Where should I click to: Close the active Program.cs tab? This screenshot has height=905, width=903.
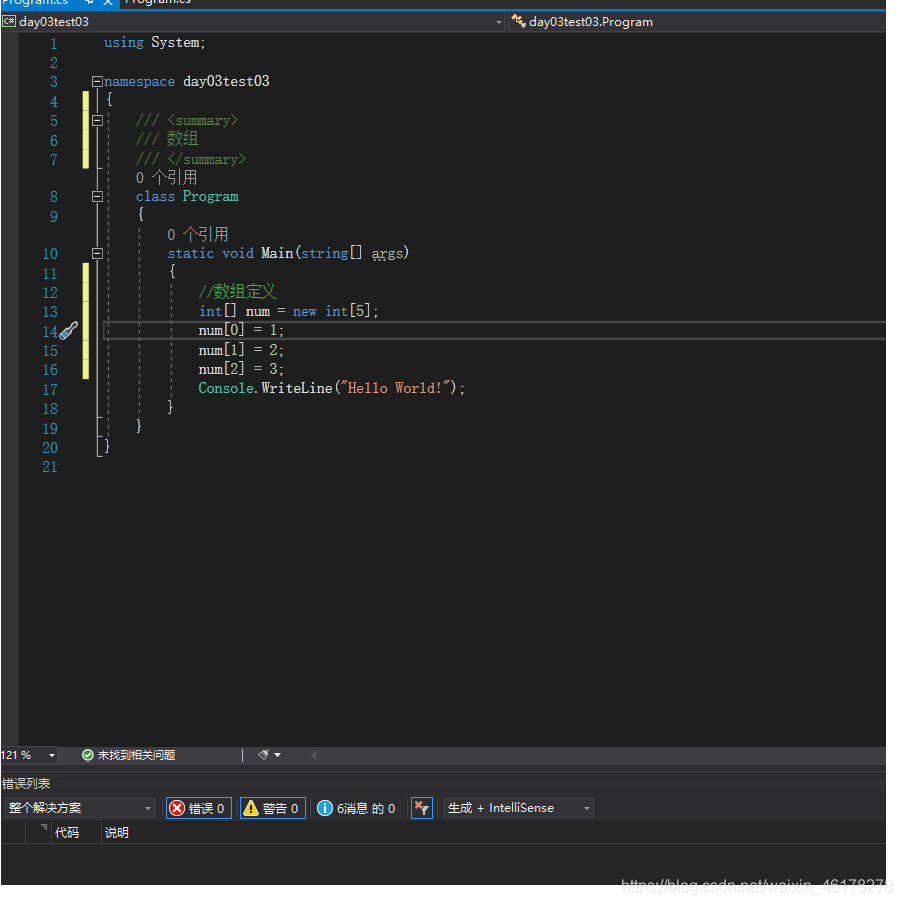coord(108,2)
